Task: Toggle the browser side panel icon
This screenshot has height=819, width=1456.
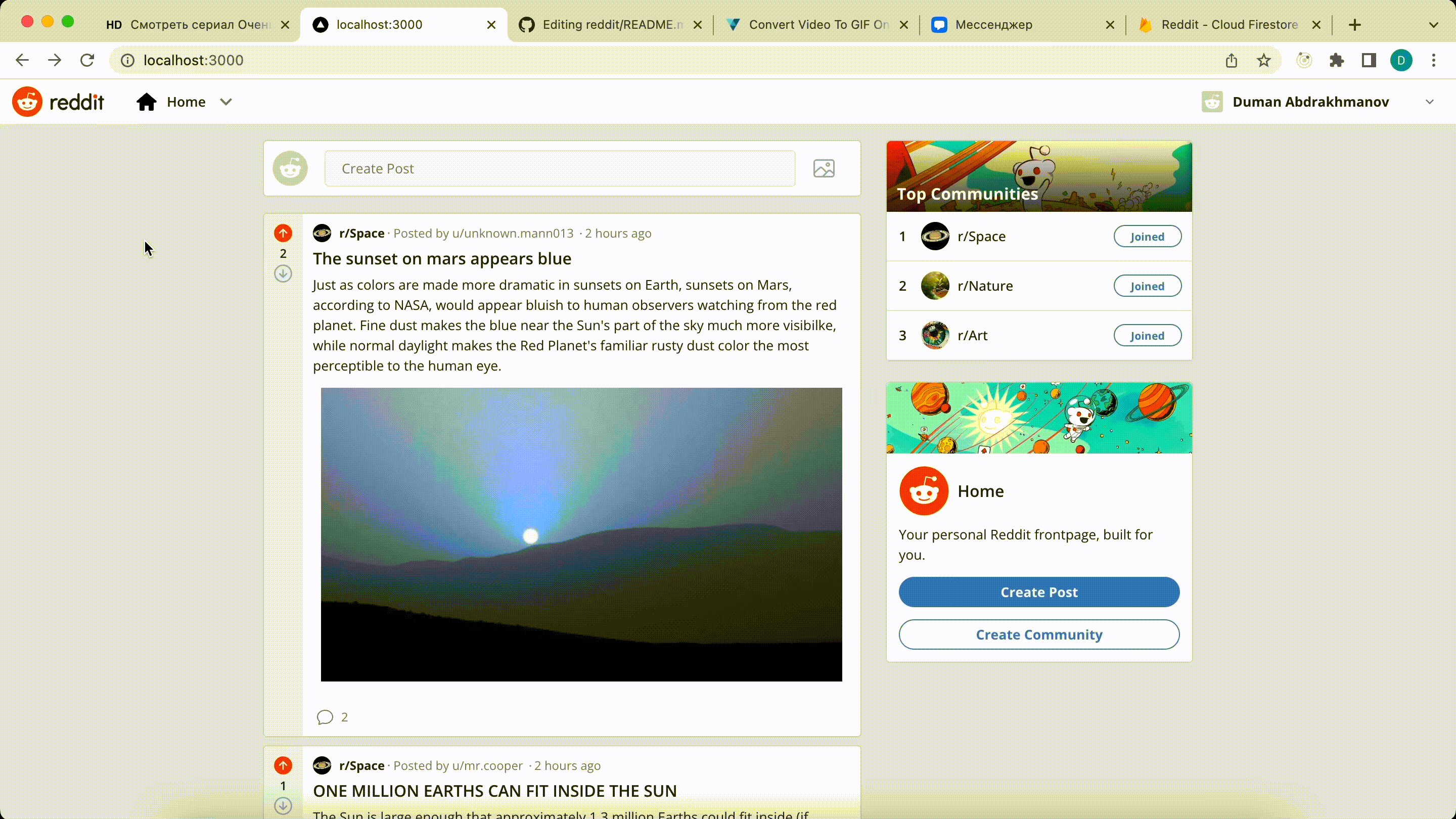Action: (x=1369, y=61)
